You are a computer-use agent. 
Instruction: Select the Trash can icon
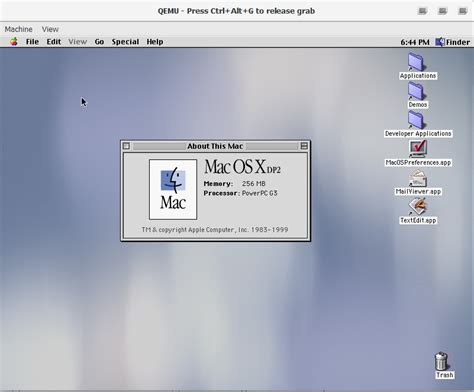(441, 361)
